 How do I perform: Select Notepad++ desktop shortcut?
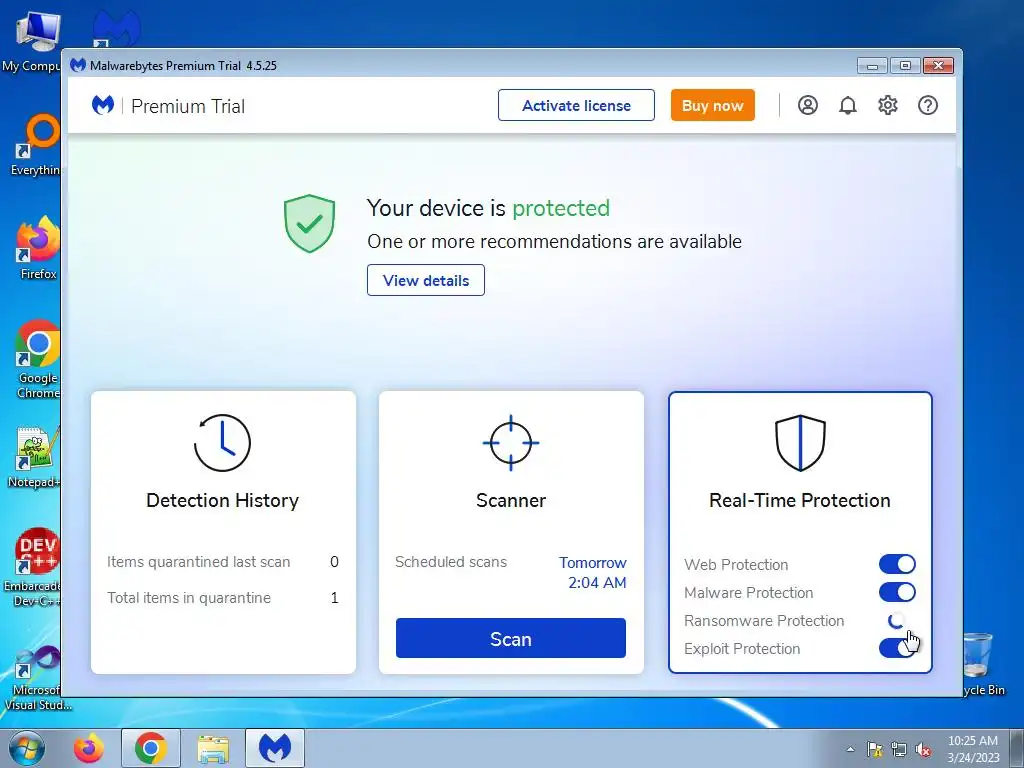tap(36, 457)
